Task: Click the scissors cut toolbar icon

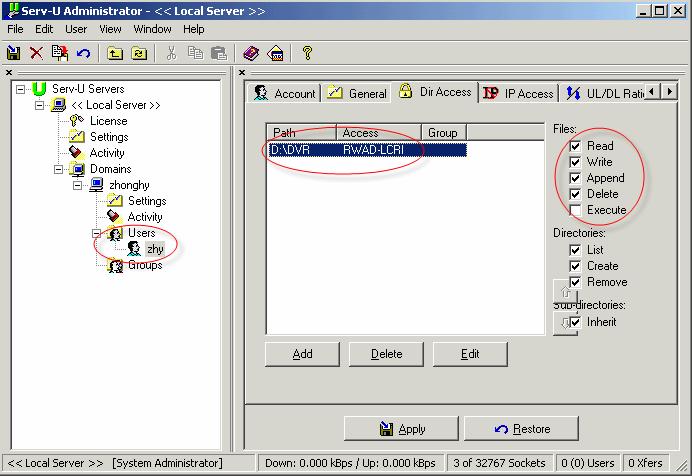Action: [x=171, y=53]
